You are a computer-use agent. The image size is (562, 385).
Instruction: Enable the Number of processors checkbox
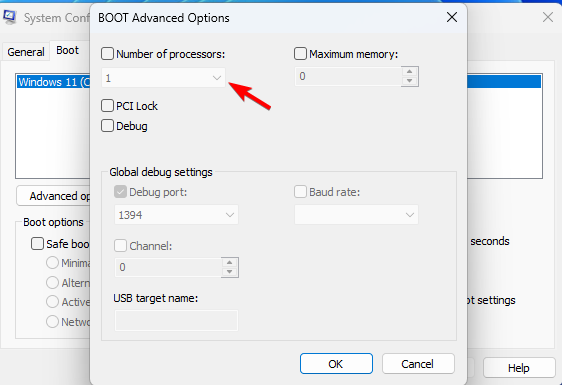[x=107, y=54]
